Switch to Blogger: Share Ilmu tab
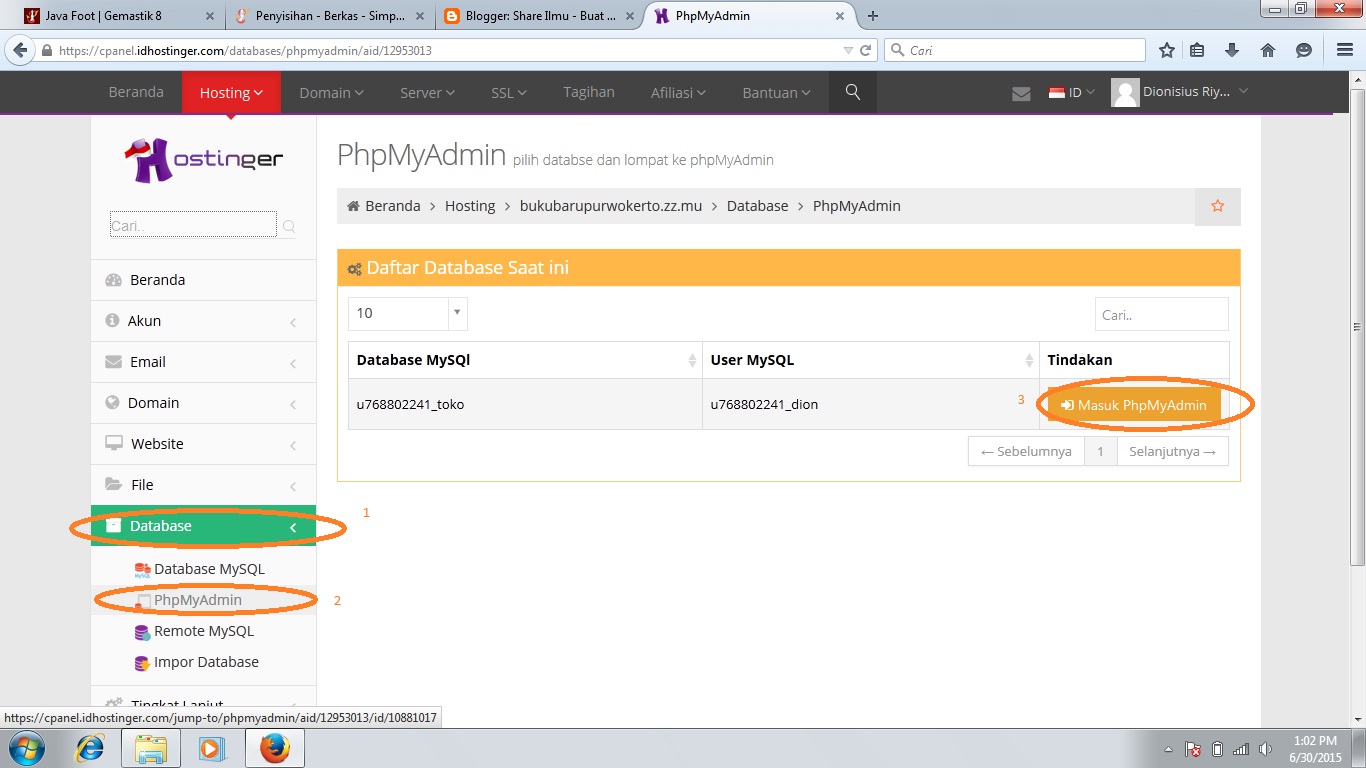The height and width of the screenshot is (768, 1366). (x=540, y=16)
